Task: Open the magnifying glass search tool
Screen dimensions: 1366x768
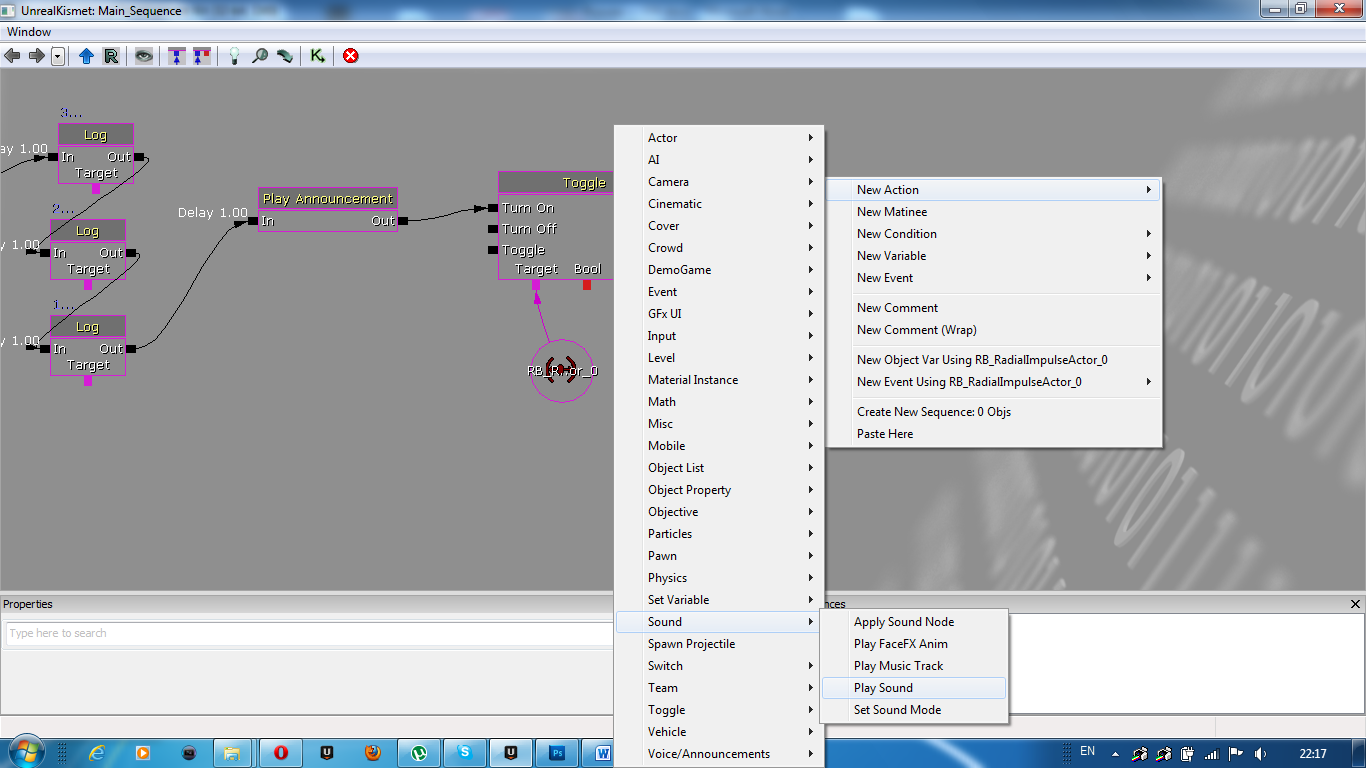Action: coord(260,56)
